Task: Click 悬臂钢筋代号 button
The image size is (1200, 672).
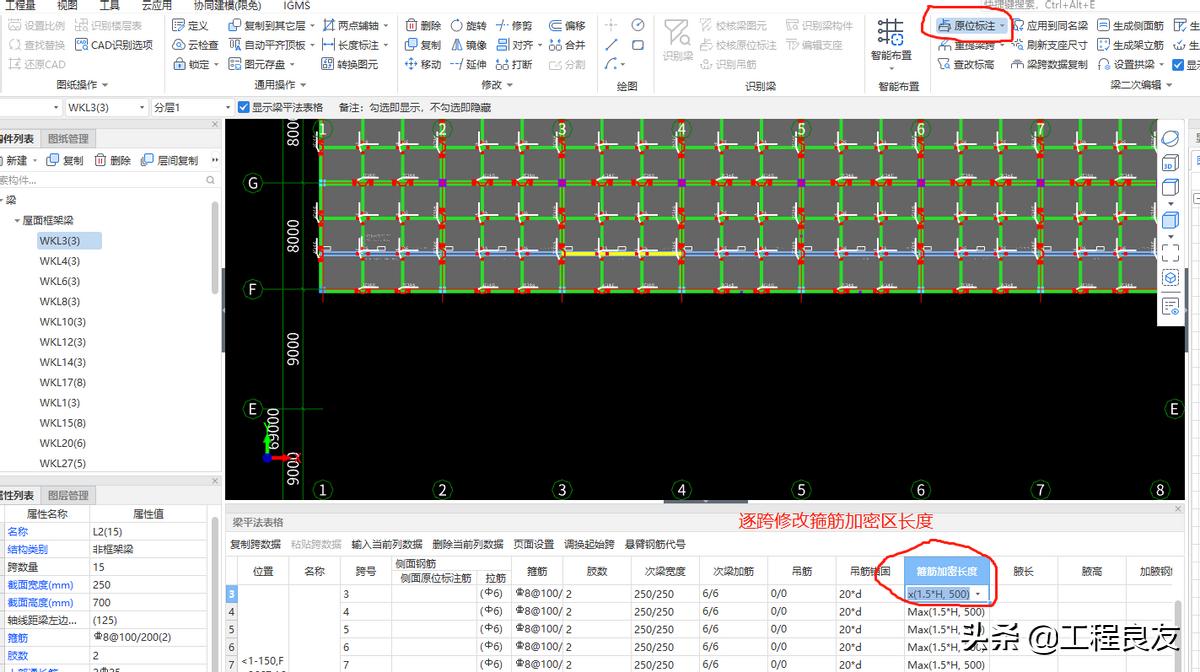Action: [655, 545]
